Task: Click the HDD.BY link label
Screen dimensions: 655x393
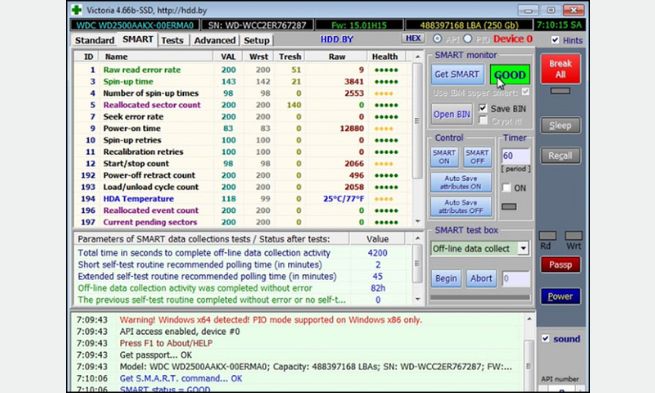Action: [x=337, y=39]
